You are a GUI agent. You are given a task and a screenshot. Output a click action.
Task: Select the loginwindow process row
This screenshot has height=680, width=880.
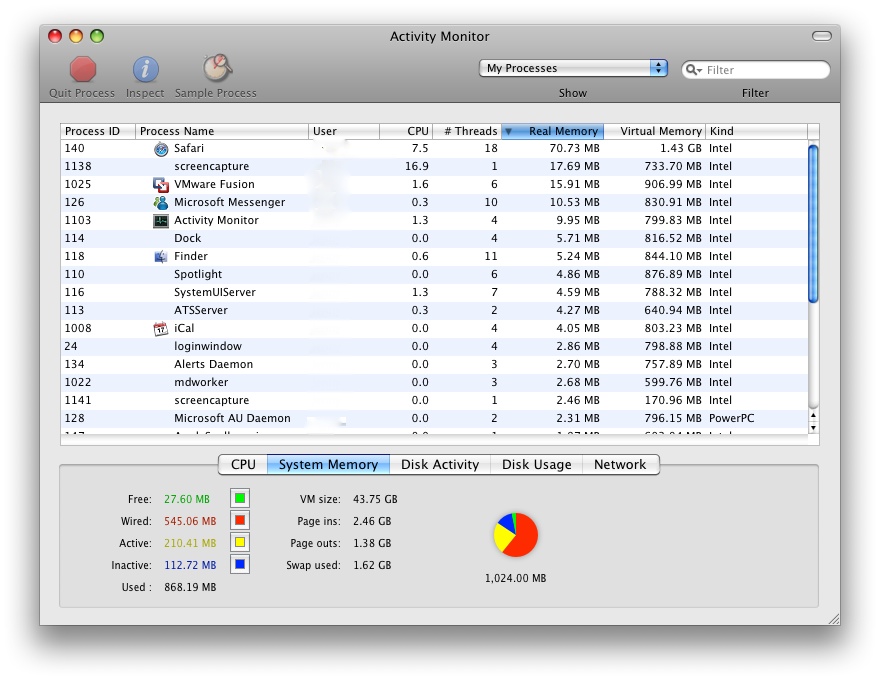pos(434,346)
